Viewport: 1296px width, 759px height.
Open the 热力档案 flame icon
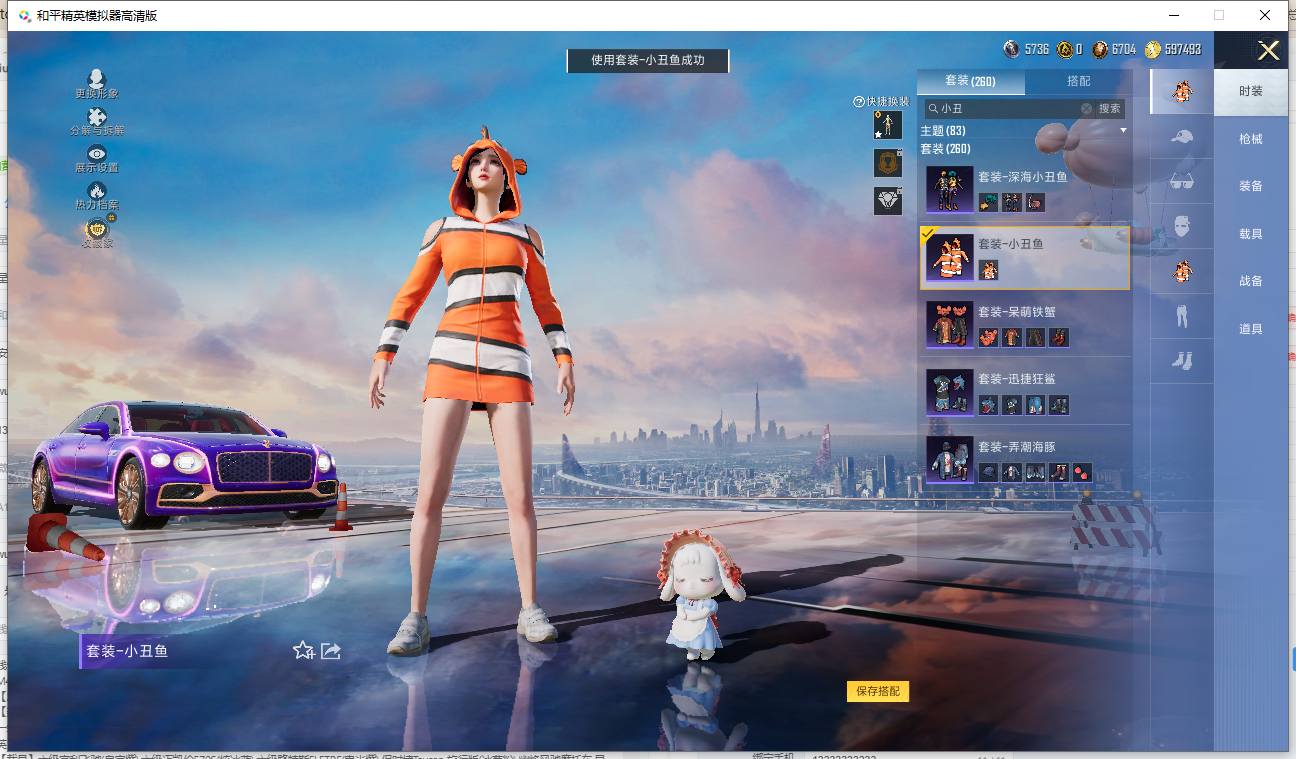coord(97,190)
